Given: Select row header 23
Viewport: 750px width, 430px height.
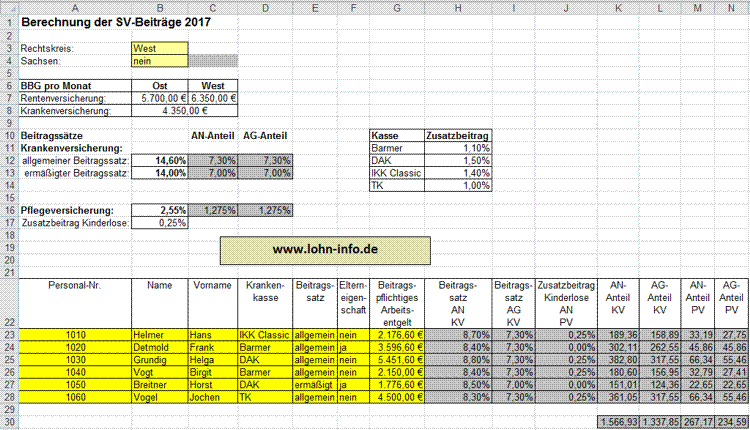Looking at the screenshot, I should click(x=10, y=335).
